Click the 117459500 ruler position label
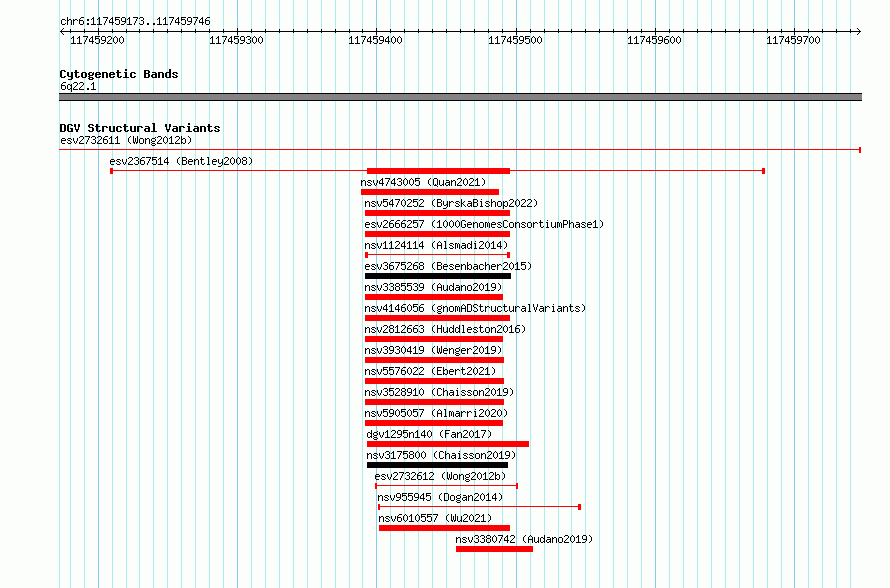The height and width of the screenshot is (588, 890). point(515,40)
